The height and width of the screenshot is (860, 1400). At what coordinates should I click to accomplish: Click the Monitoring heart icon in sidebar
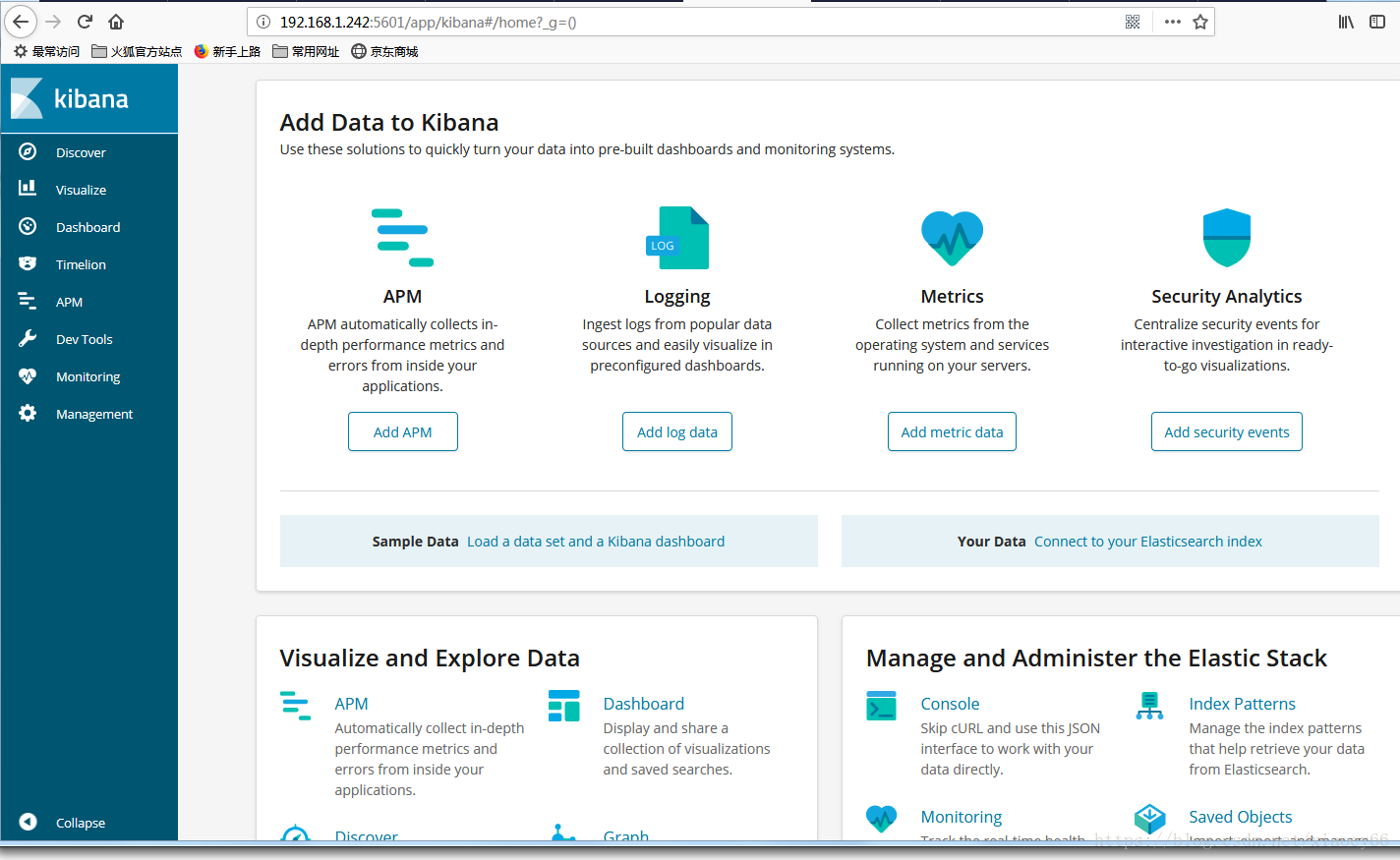(x=28, y=375)
